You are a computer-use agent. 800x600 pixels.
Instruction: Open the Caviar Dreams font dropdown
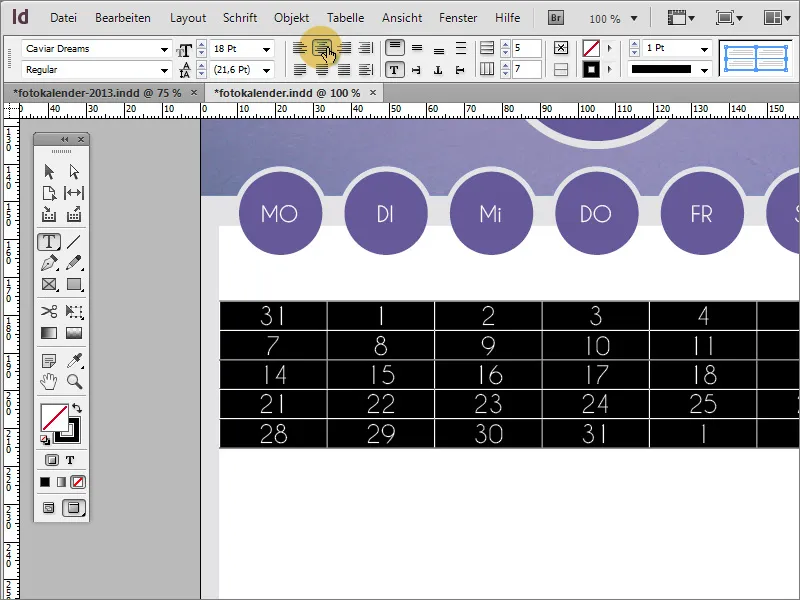[164, 49]
